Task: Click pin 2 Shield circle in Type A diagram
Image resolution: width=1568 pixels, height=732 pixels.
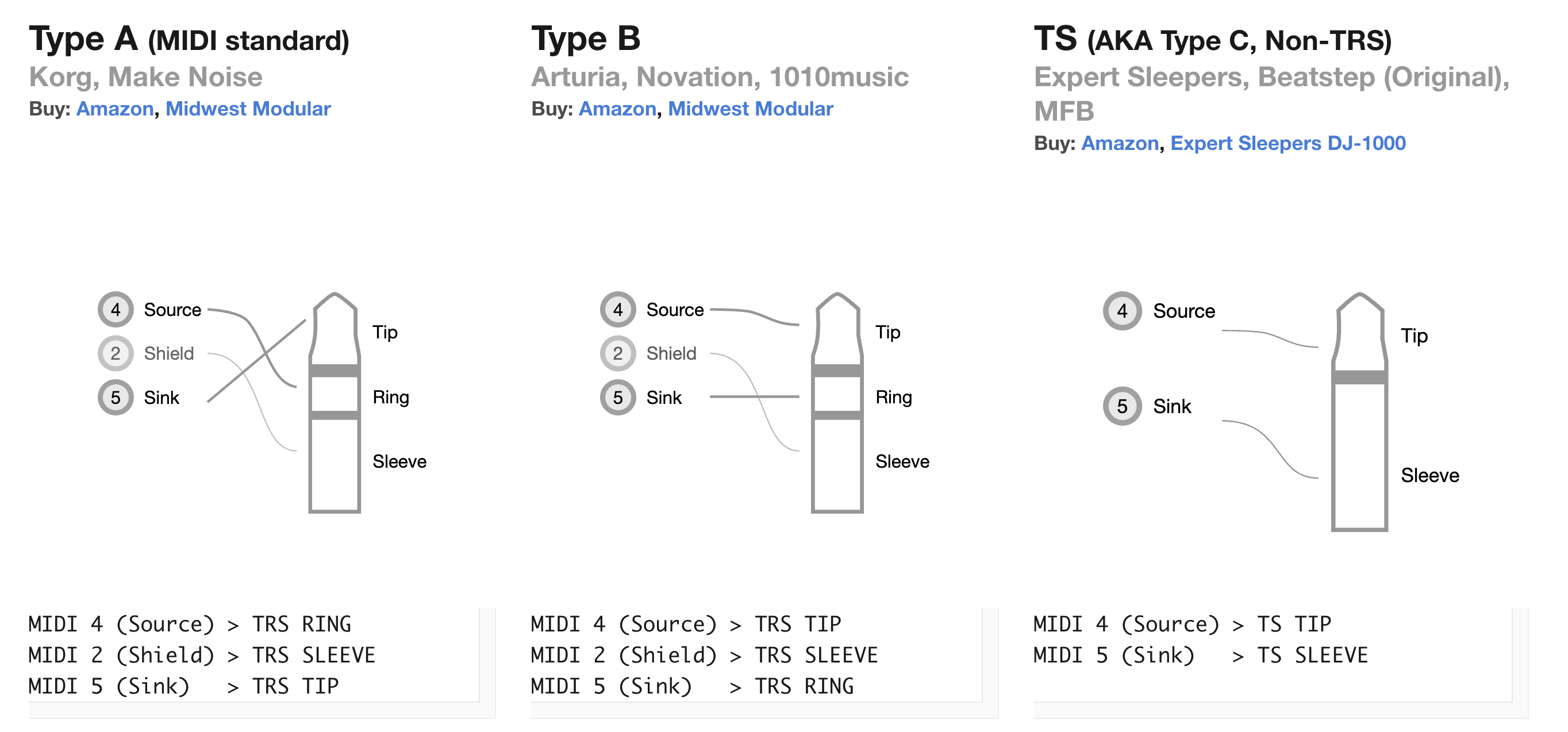Action: [115, 353]
